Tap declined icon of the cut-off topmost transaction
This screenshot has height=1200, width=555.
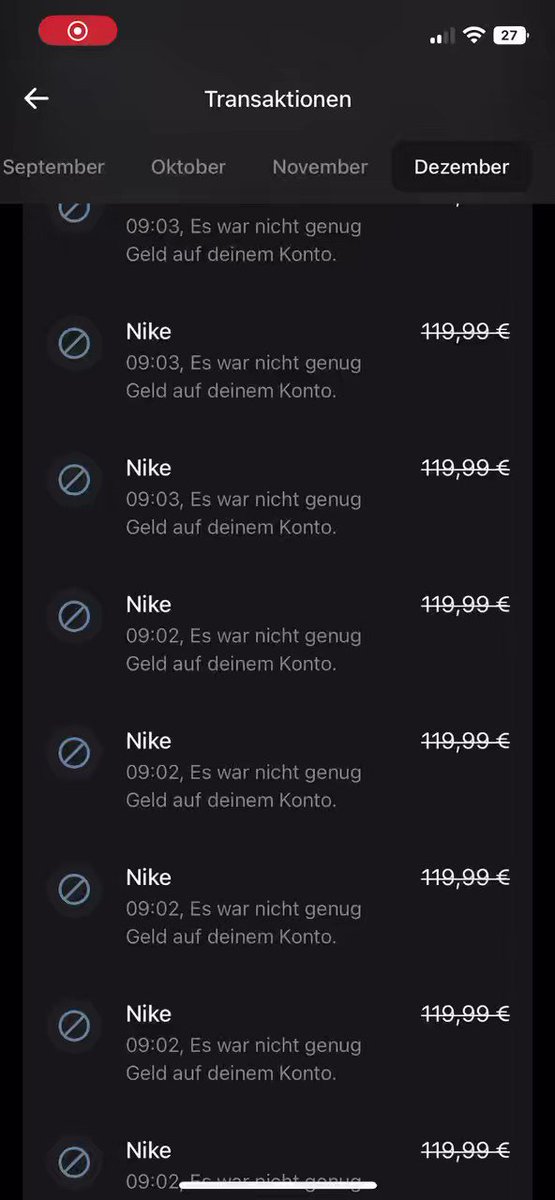[74, 212]
